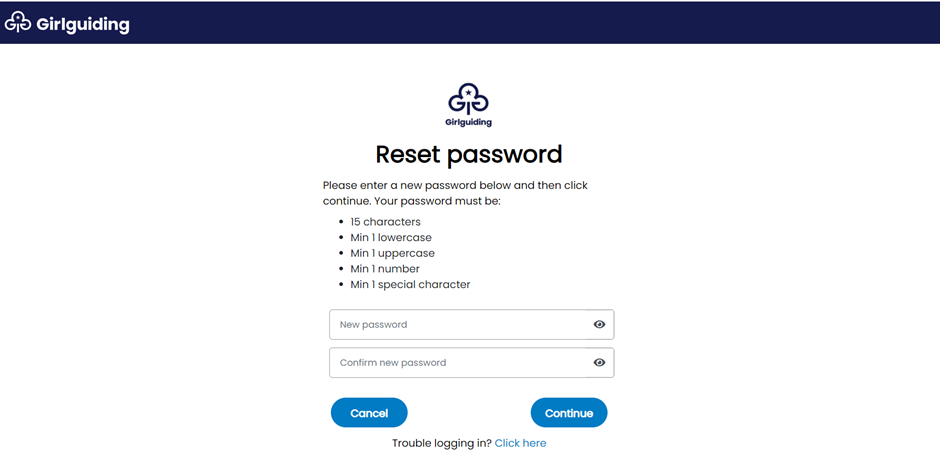Focus the Confirm new password input field

457,362
